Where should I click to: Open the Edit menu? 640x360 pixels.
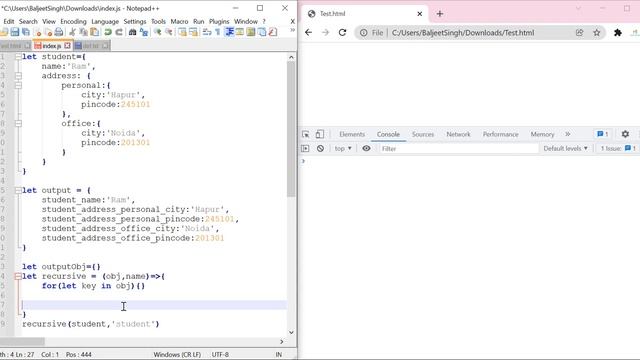pos(9,22)
